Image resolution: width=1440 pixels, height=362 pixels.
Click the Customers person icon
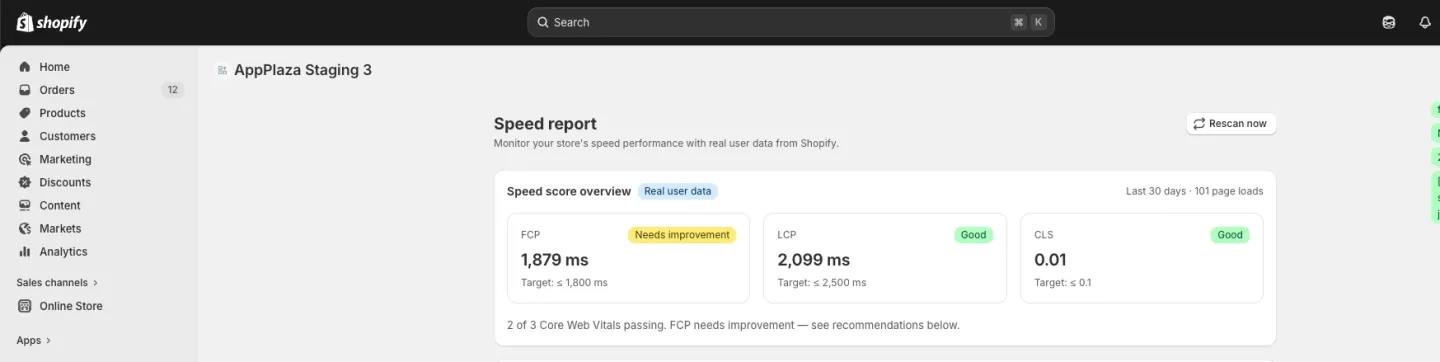coord(25,136)
